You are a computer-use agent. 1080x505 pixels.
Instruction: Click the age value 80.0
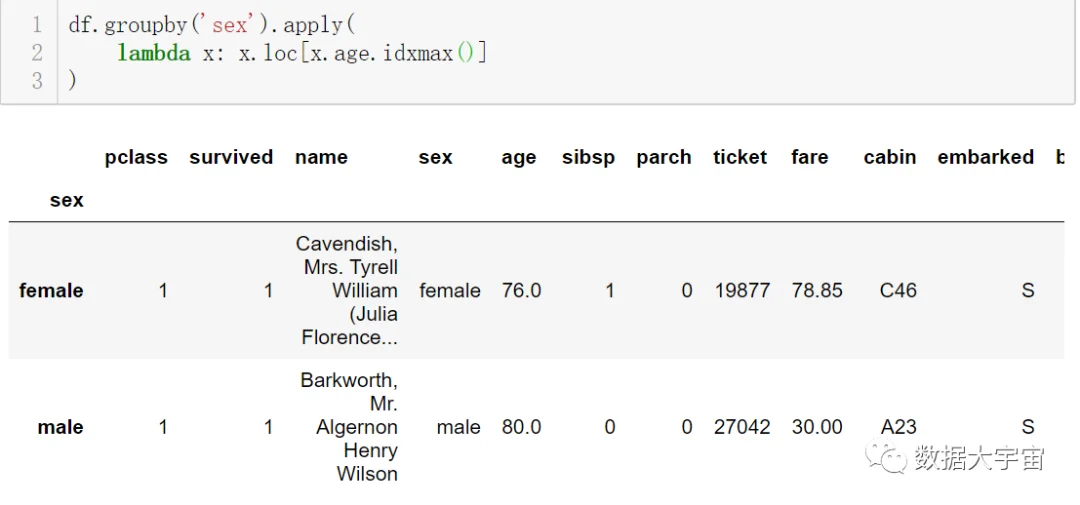pyautogui.click(x=521, y=427)
